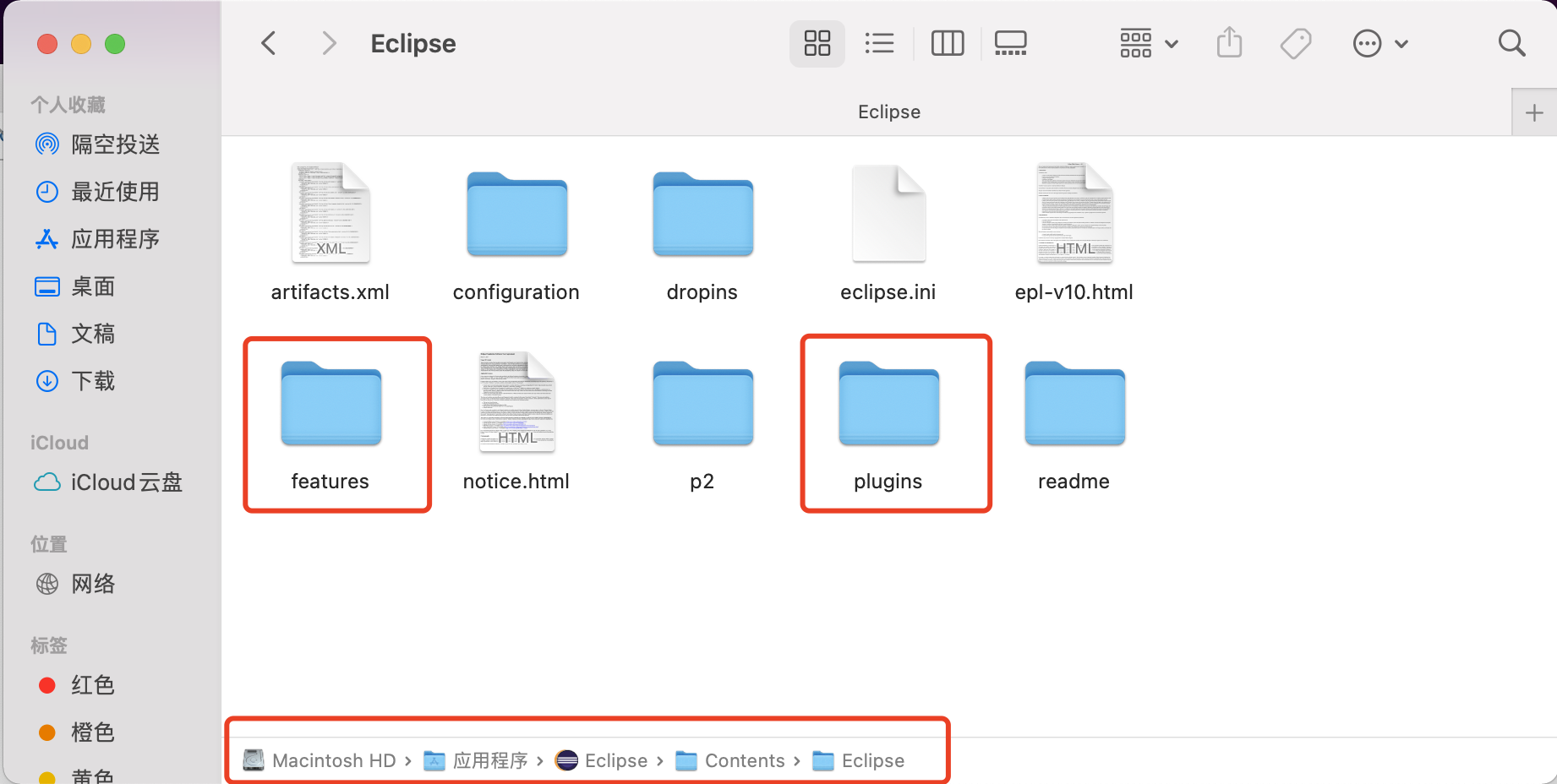The image size is (1557, 784).
Task: Switch to column view
Action: [948, 43]
